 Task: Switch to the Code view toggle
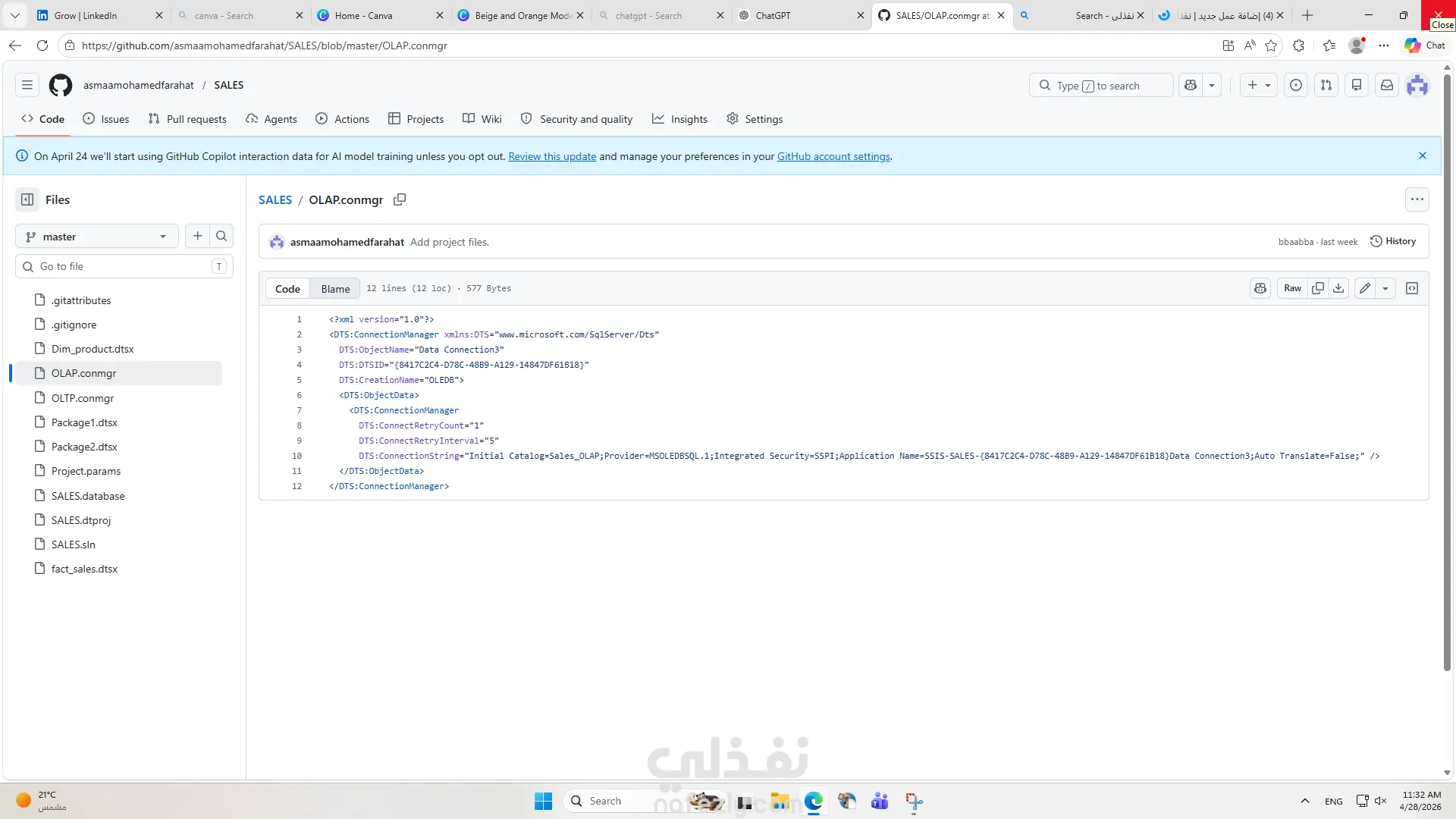click(x=287, y=289)
